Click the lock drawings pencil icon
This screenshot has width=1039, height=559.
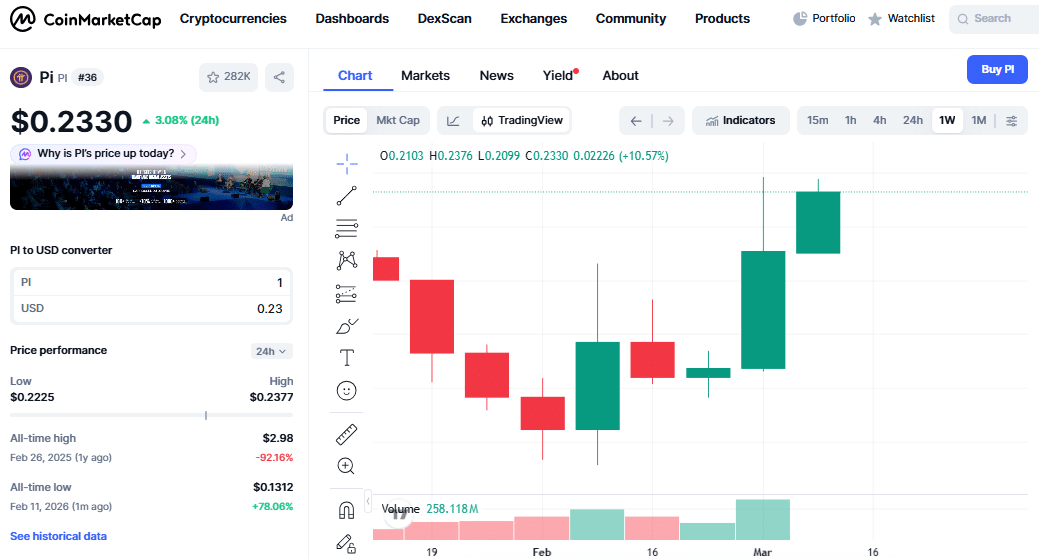click(x=347, y=543)
